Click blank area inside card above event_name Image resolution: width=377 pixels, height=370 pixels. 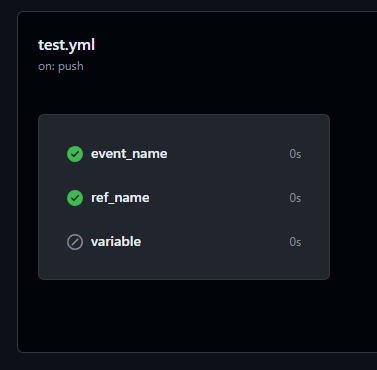click(x=184, y=129)
